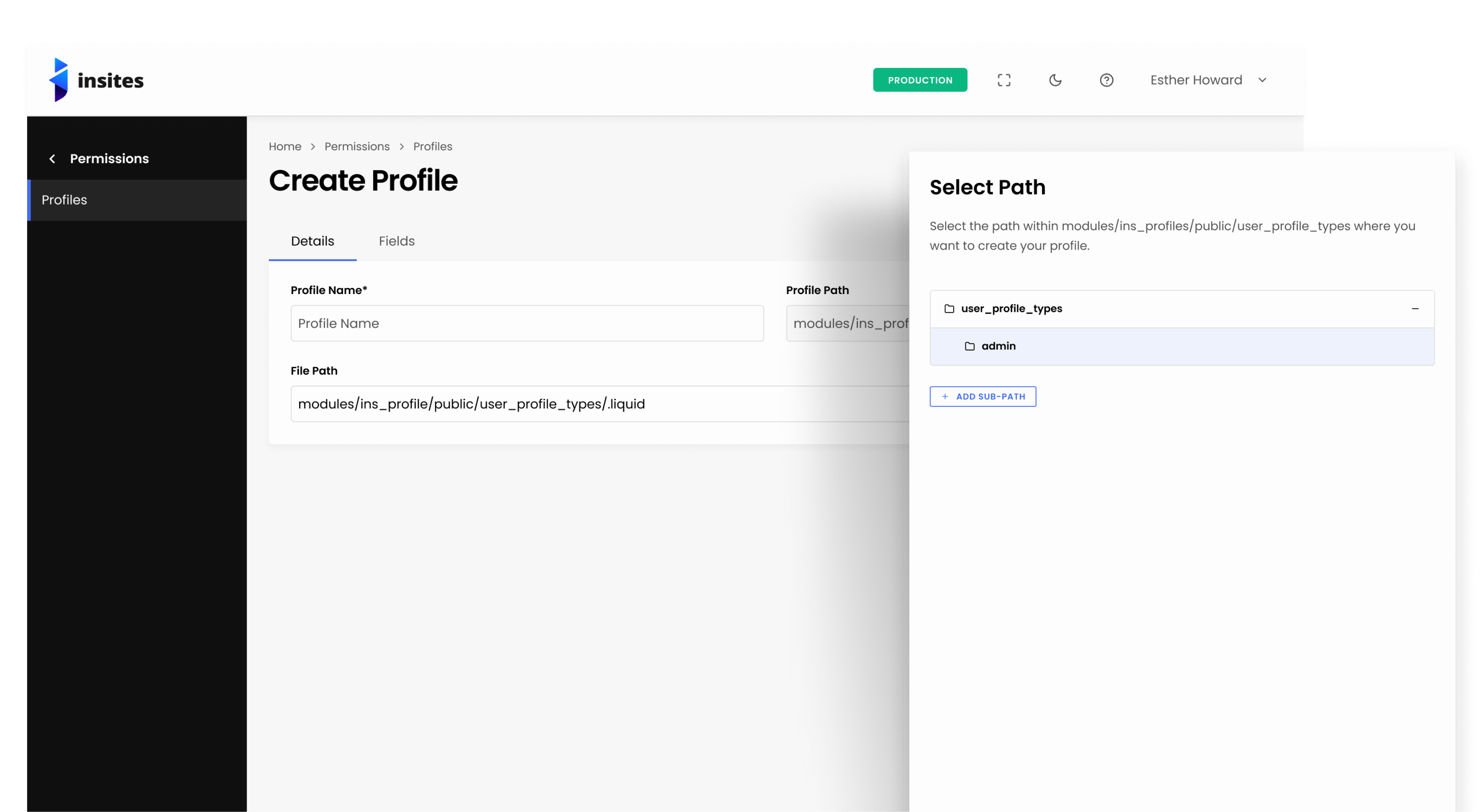Click the Production environment badge

[919, 80]
